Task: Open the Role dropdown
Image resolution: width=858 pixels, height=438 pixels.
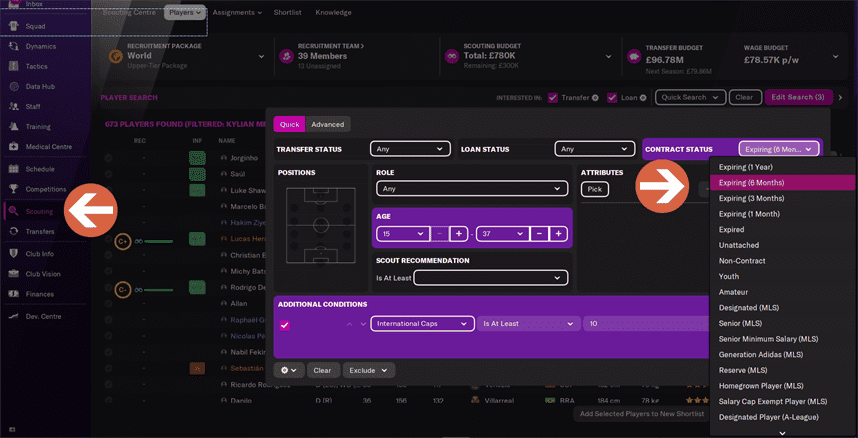Action: click(x=472, y=189)
